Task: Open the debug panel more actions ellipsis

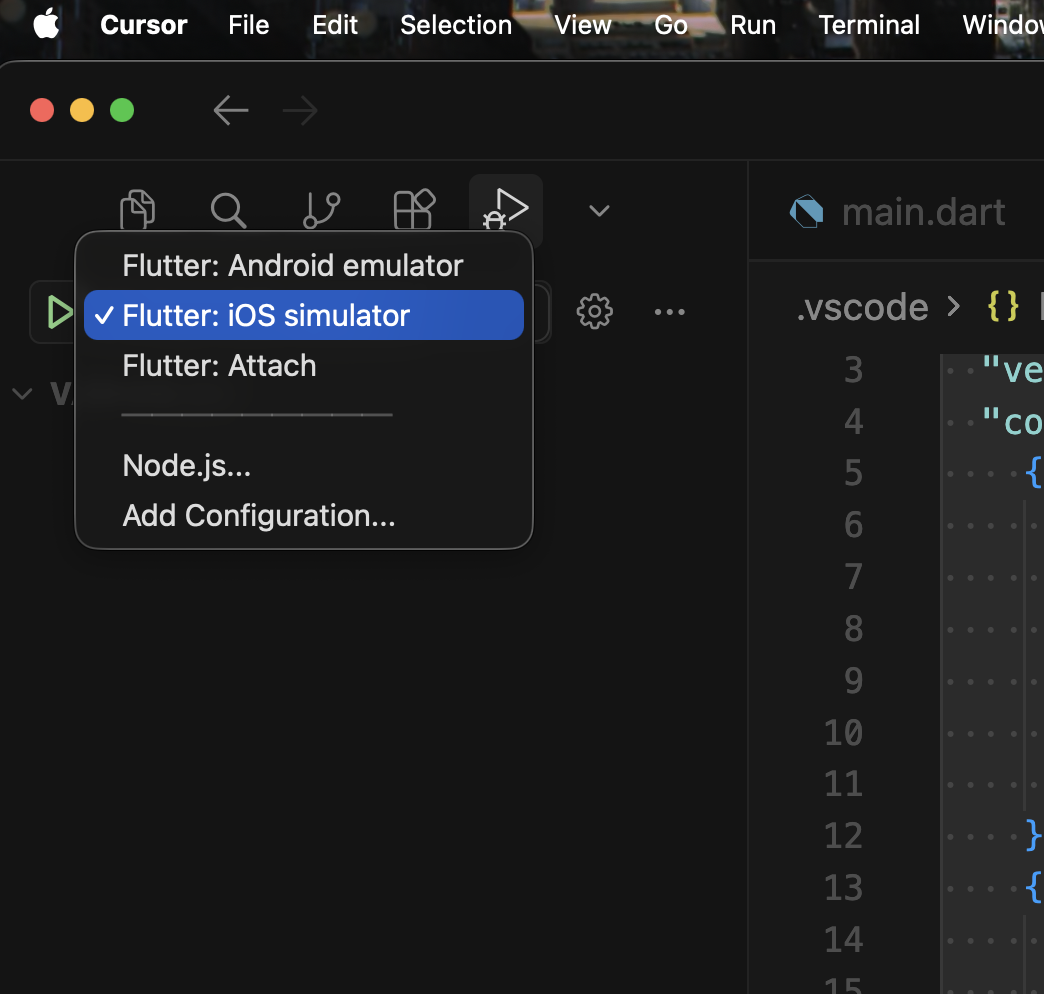Action: coord(669,312)
